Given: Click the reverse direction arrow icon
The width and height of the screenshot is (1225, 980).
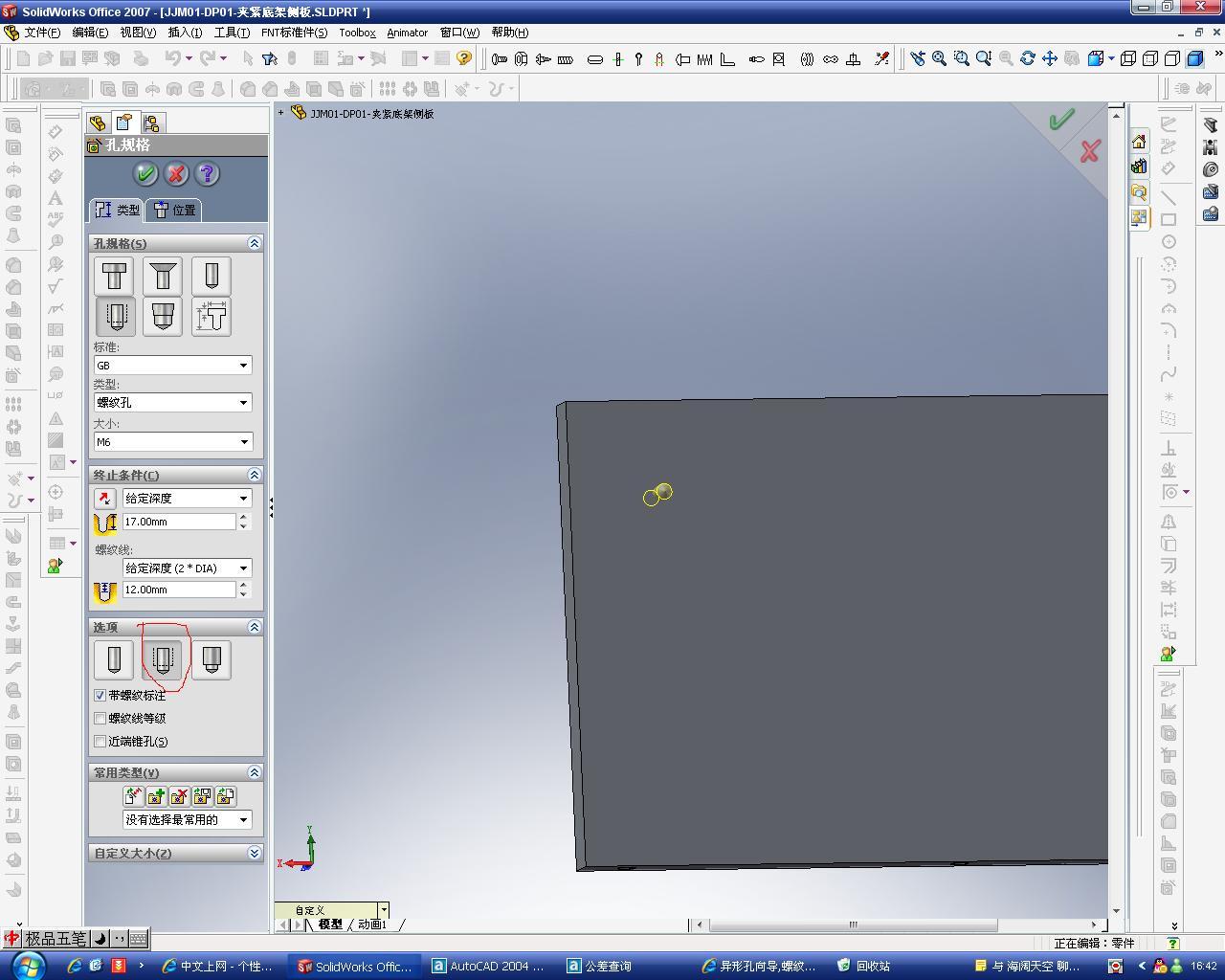Looking at the screenshot, I should (x=105, y=499).
